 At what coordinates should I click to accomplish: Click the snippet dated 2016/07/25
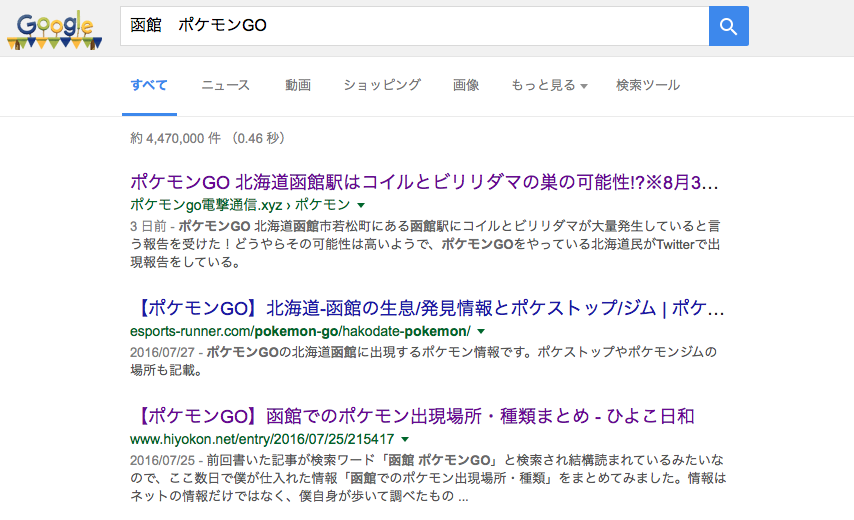[428, 478]
